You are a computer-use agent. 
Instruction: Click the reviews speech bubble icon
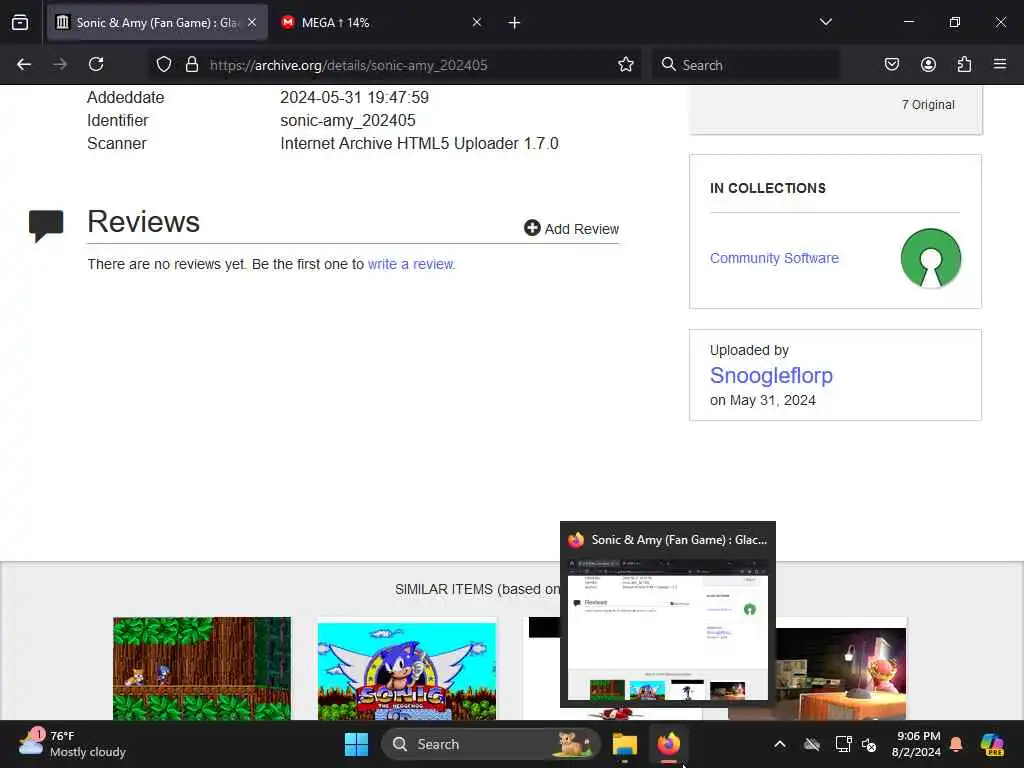click(46, 226)
